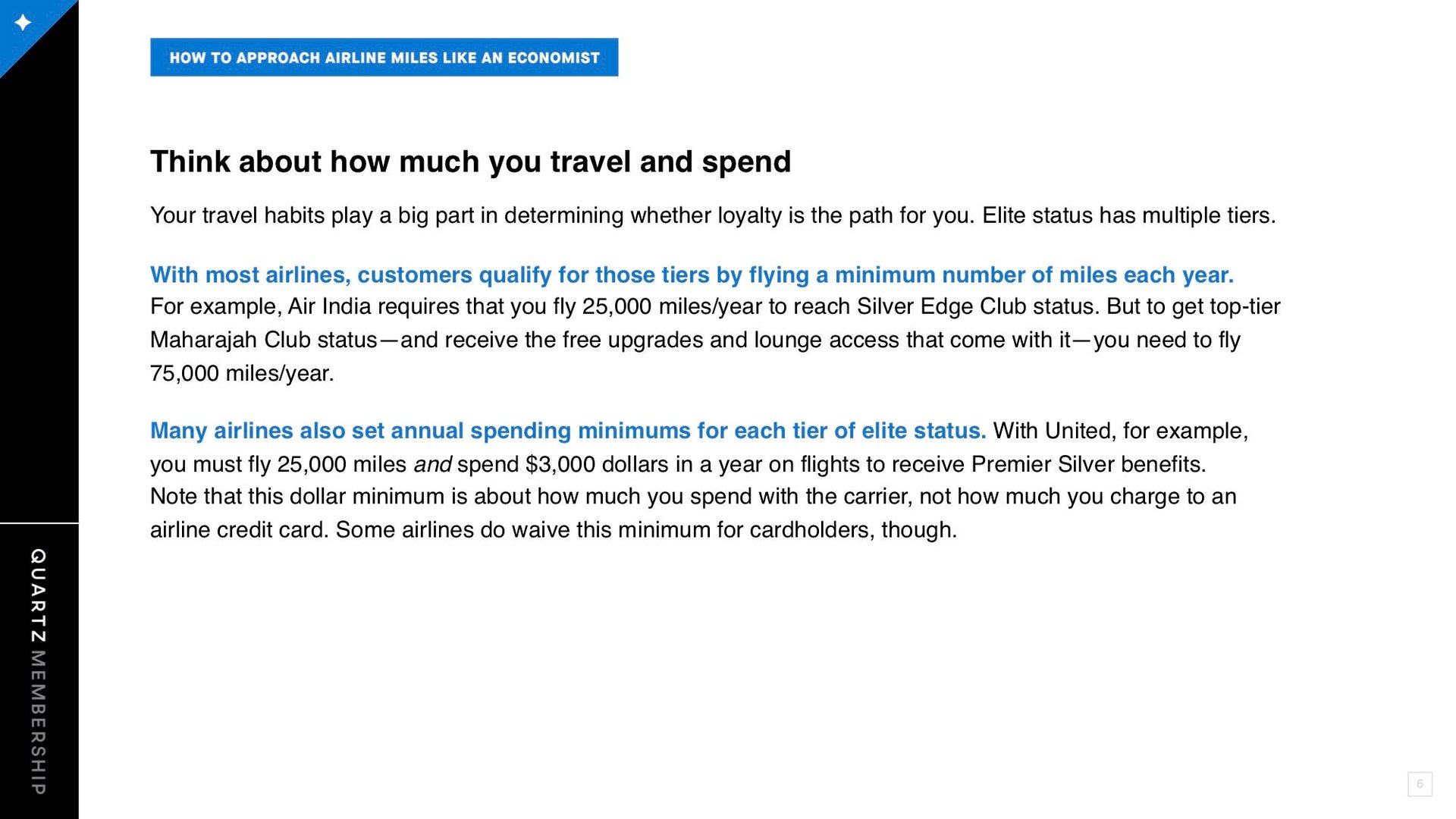Image resolution: width=1456 pixels, height=819 pixels.
Task: Click the words 'Elite status has multiple tiers.'
Action: coord(1129,215)
